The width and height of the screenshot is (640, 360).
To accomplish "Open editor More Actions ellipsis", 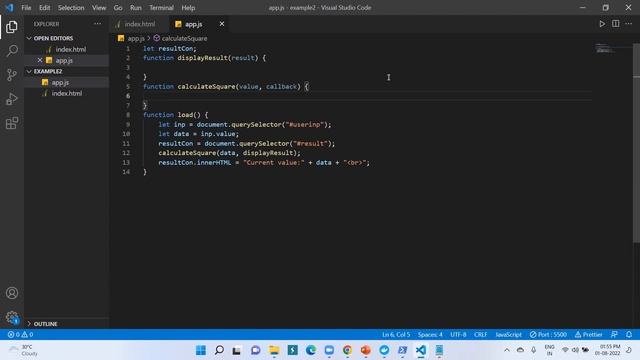I will [629, 24].
